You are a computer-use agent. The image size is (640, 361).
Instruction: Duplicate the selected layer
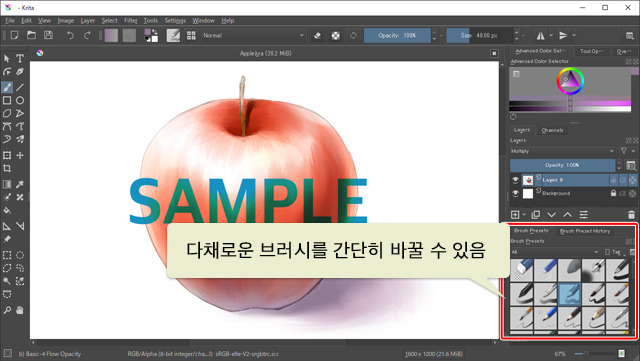[536, 215]
